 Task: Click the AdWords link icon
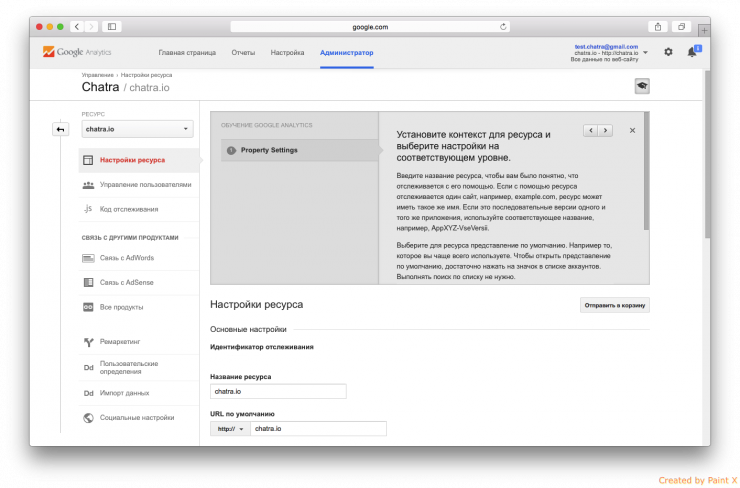(88, 258)
